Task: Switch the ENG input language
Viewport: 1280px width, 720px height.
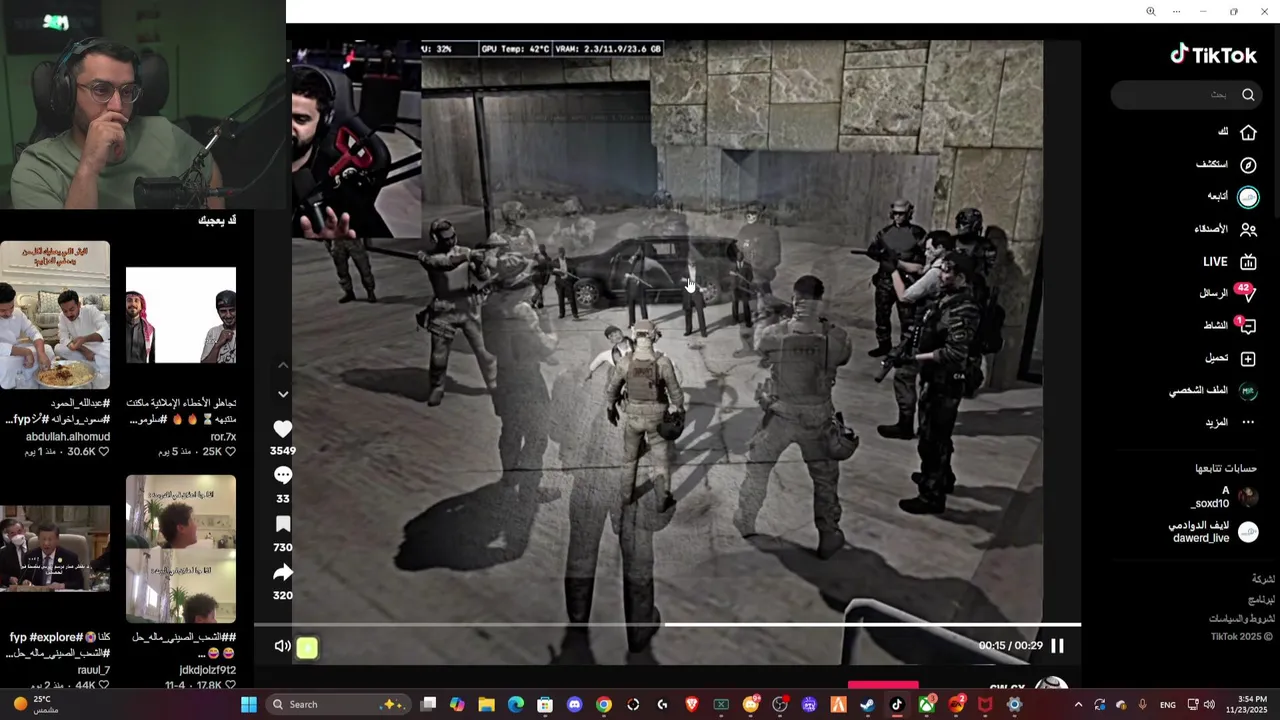Action: (x=1167, y=705)
